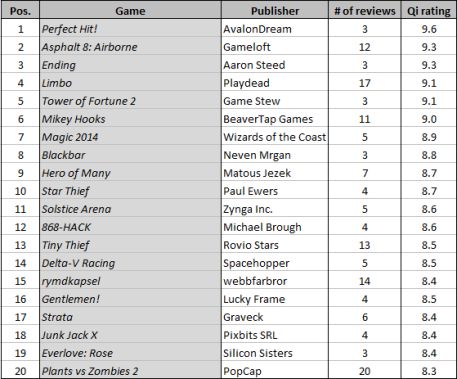This screenshot has width=457, height=379.
Task: Click the # of reviews header
Action: click(x=365, y=11)
